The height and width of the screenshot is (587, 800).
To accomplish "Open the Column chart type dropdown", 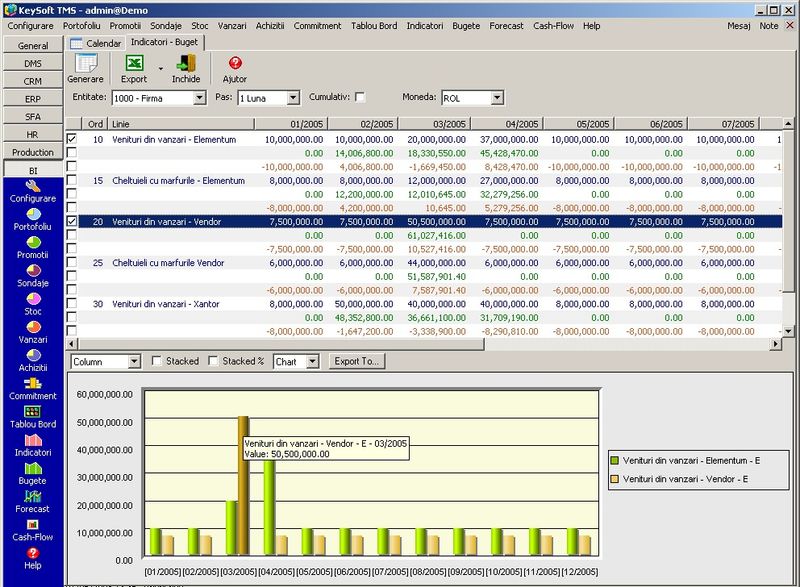I will 134,362.
